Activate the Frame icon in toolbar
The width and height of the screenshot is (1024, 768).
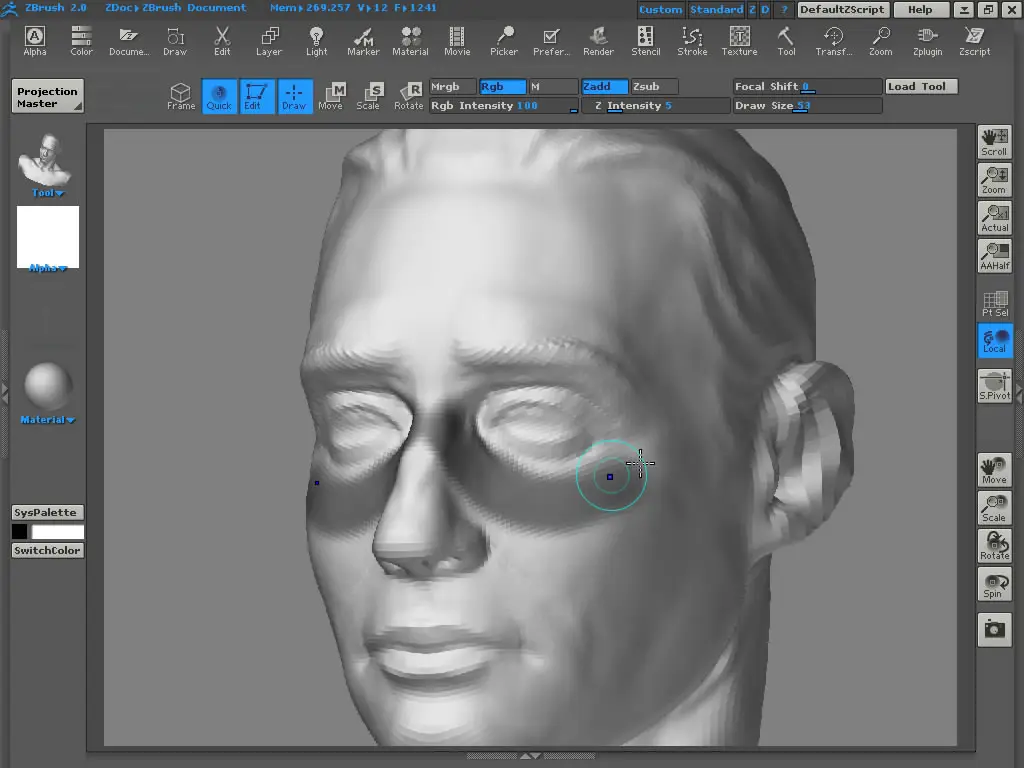[181, 96]
